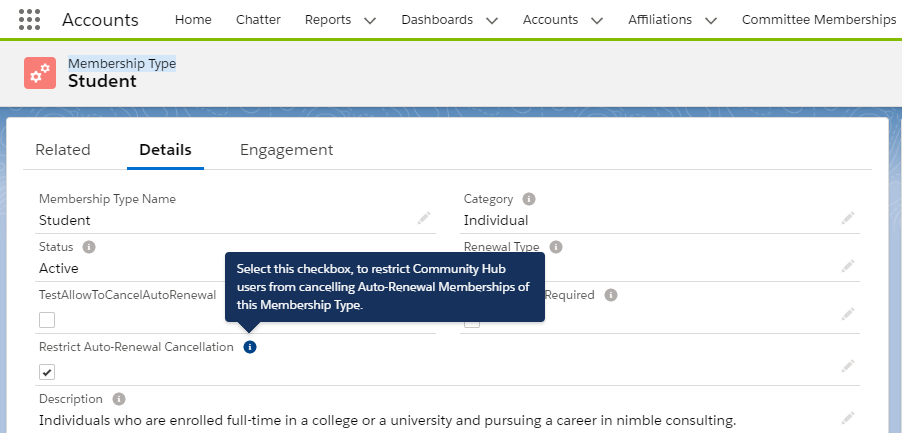
Task: Click the pencil icon for Category field
Action: (x=848, y=218)
